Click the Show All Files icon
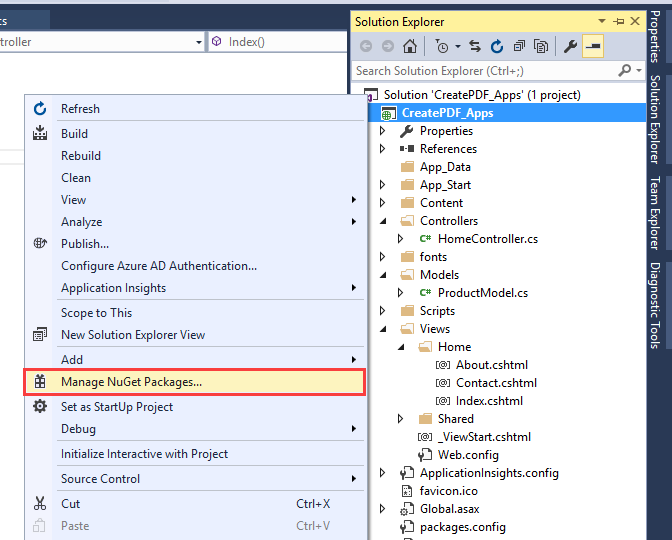Viewport: 672px width, 540px height. click(x=541, y=46)
